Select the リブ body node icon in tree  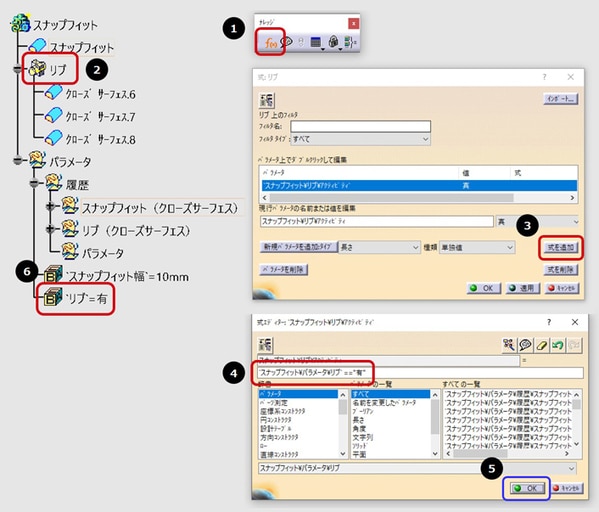[x=37, y=69]
